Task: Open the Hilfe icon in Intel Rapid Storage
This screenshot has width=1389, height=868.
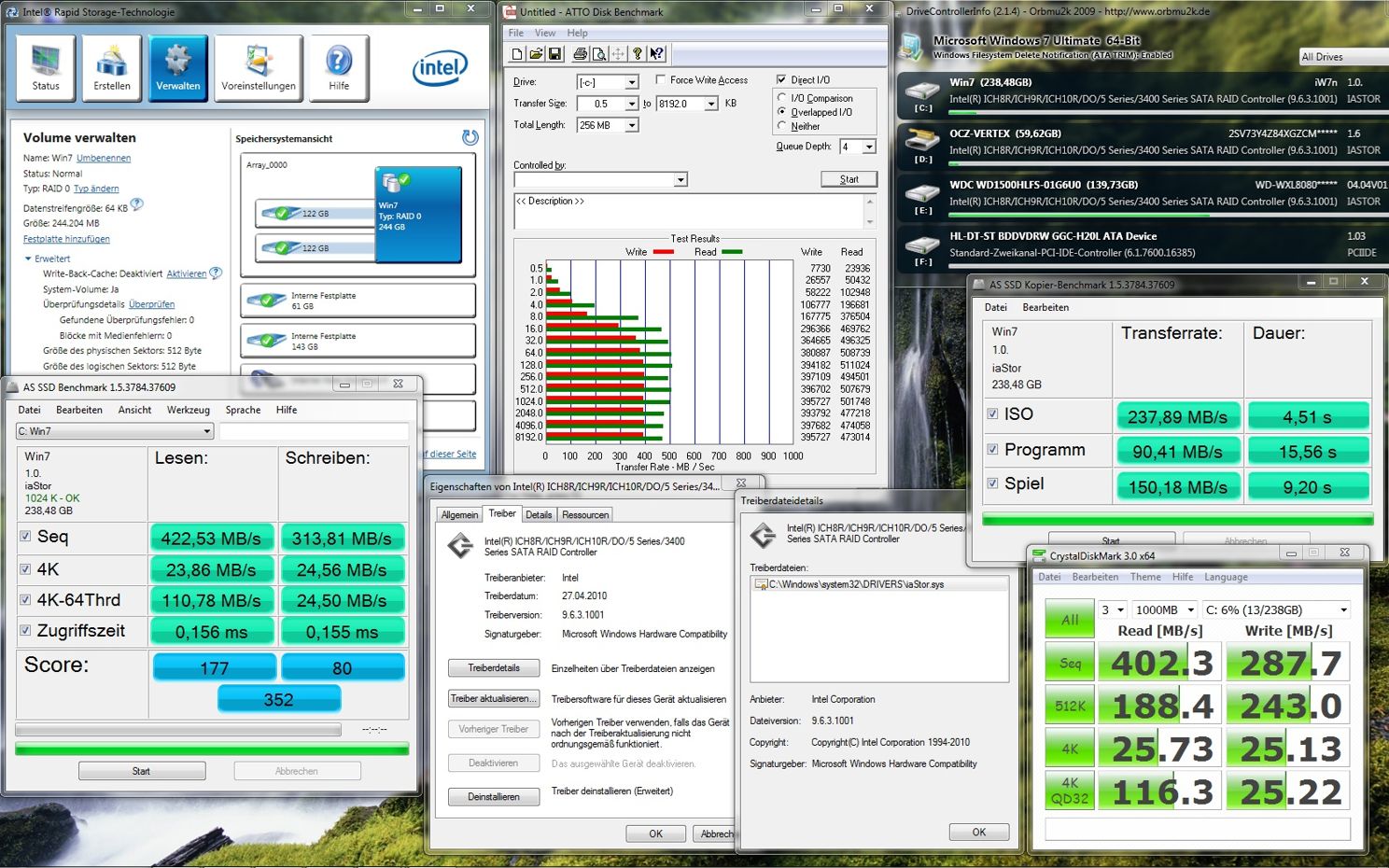Action: pyautogui.click(x=339, y=69)
